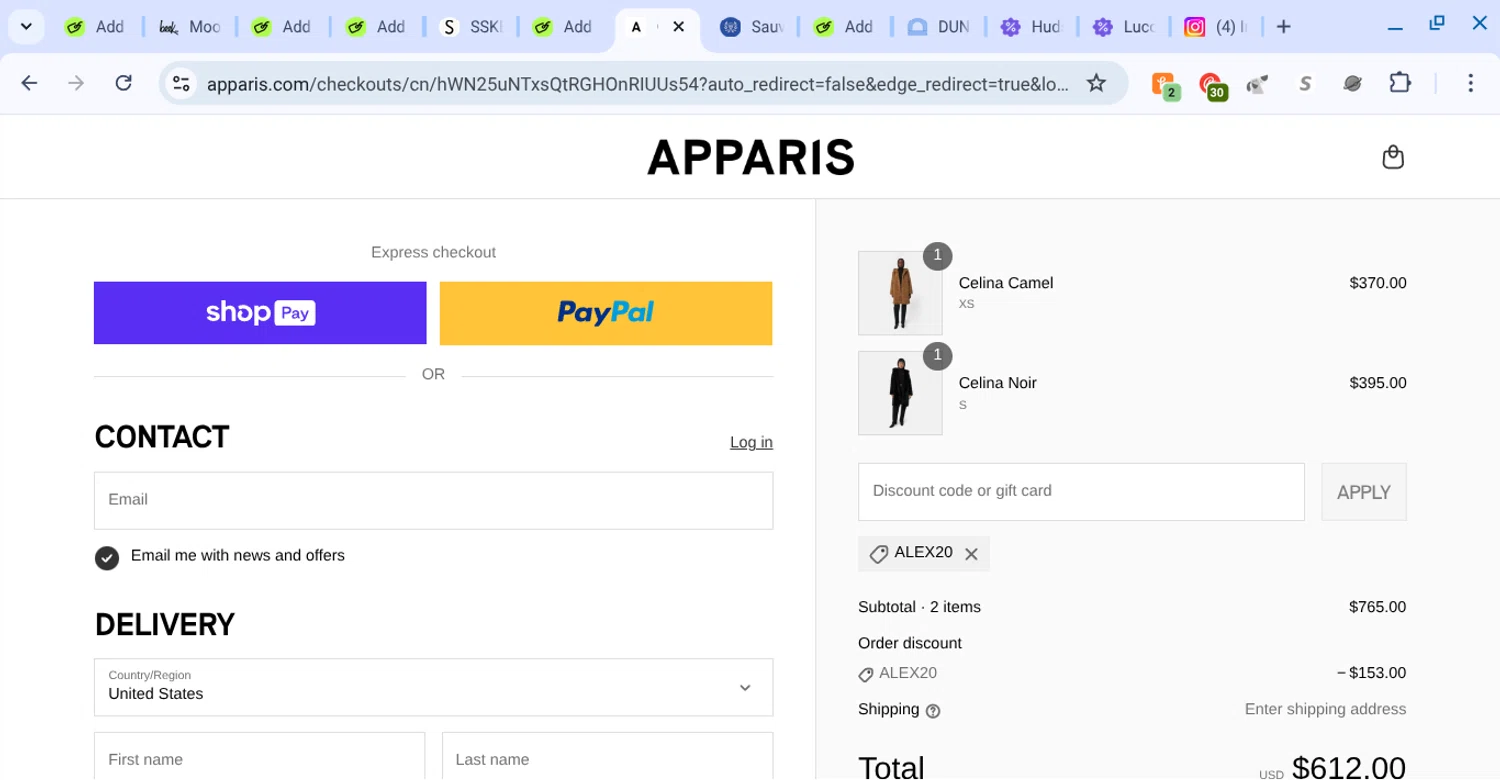The image size is (1500, 780).
Task: Open a new browser tab
Action: click(x=1284, y=27)
